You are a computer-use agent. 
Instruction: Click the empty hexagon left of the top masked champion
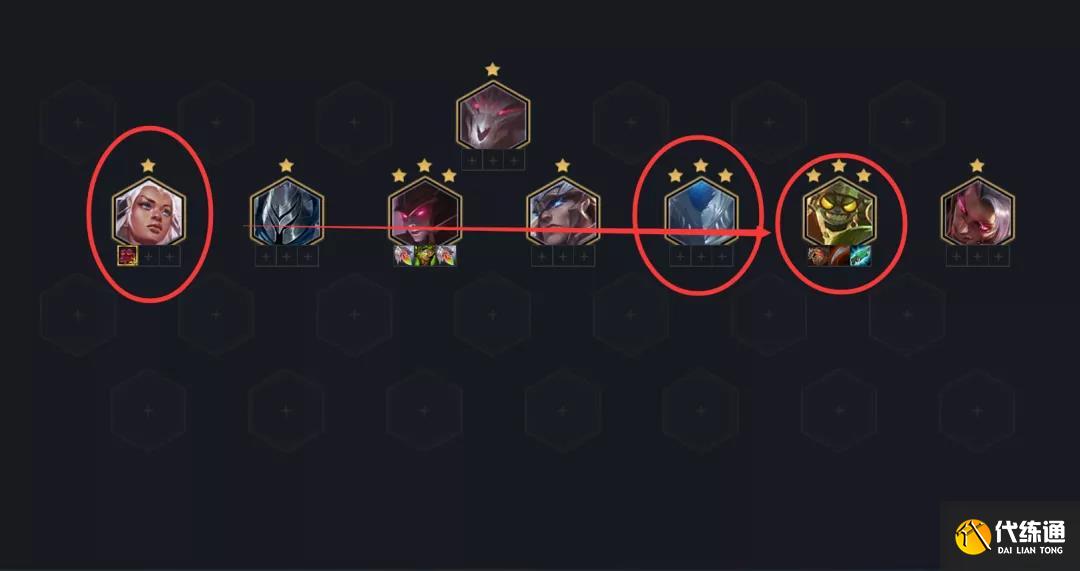tap(355, 122)
